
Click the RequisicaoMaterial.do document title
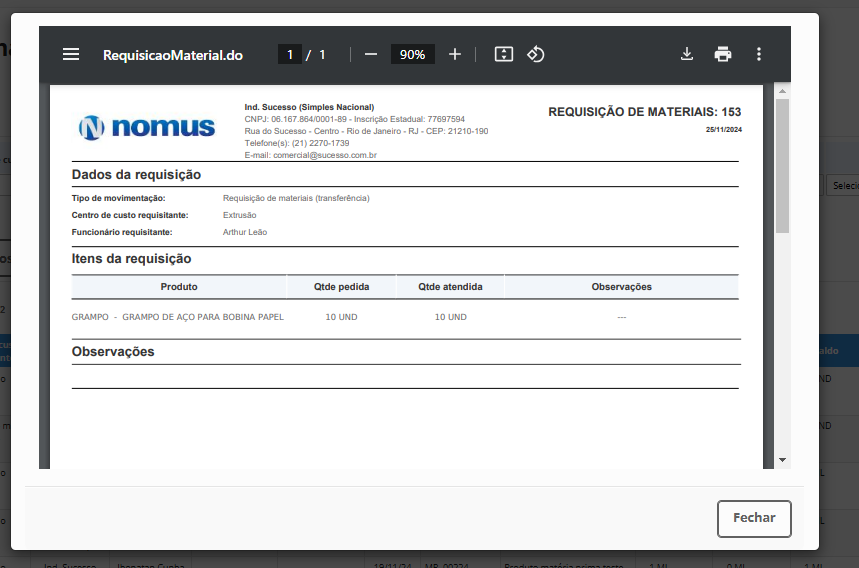click(x=173, y=55)
